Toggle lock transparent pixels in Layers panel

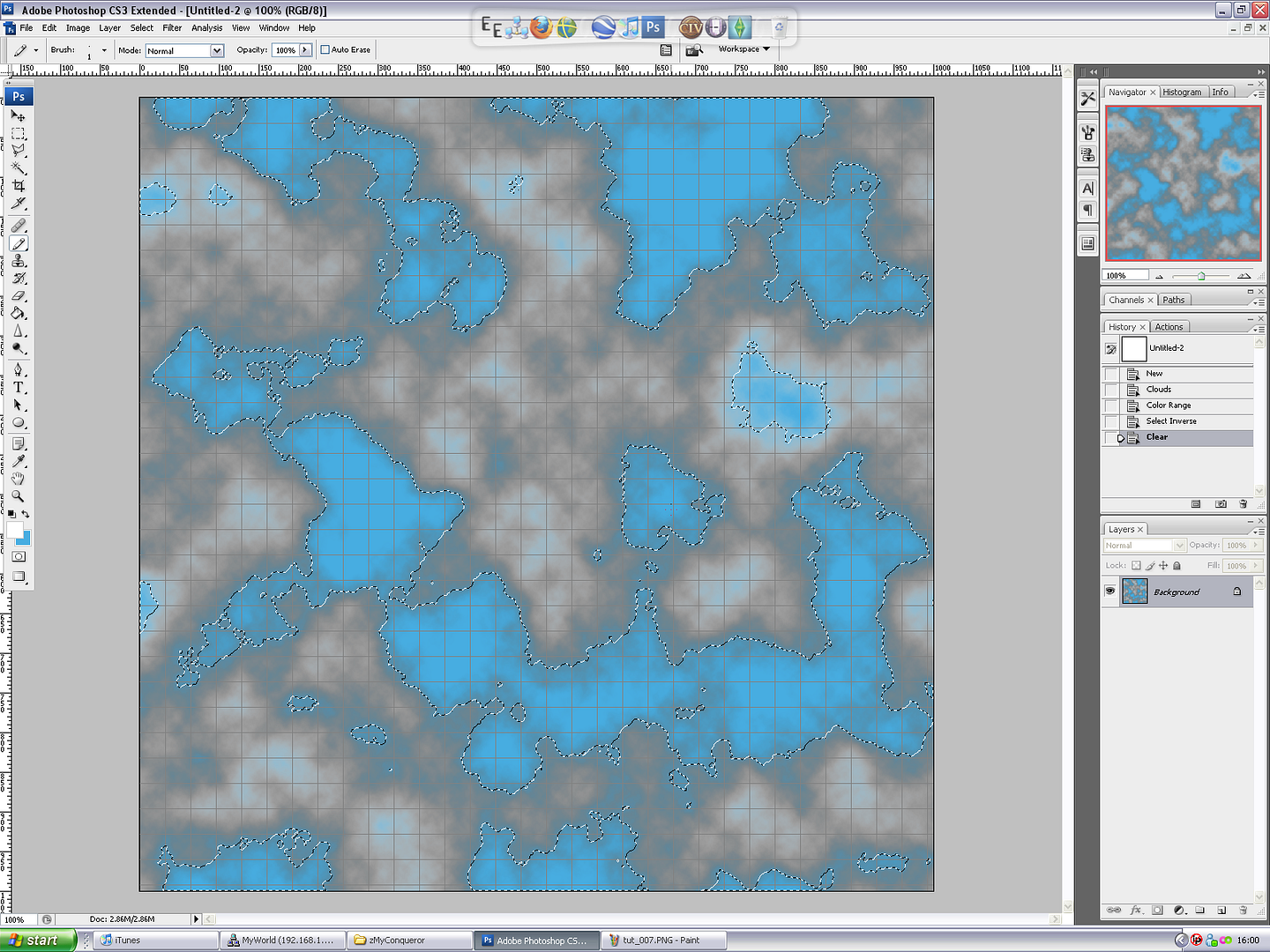click(x=1136, y=566)
